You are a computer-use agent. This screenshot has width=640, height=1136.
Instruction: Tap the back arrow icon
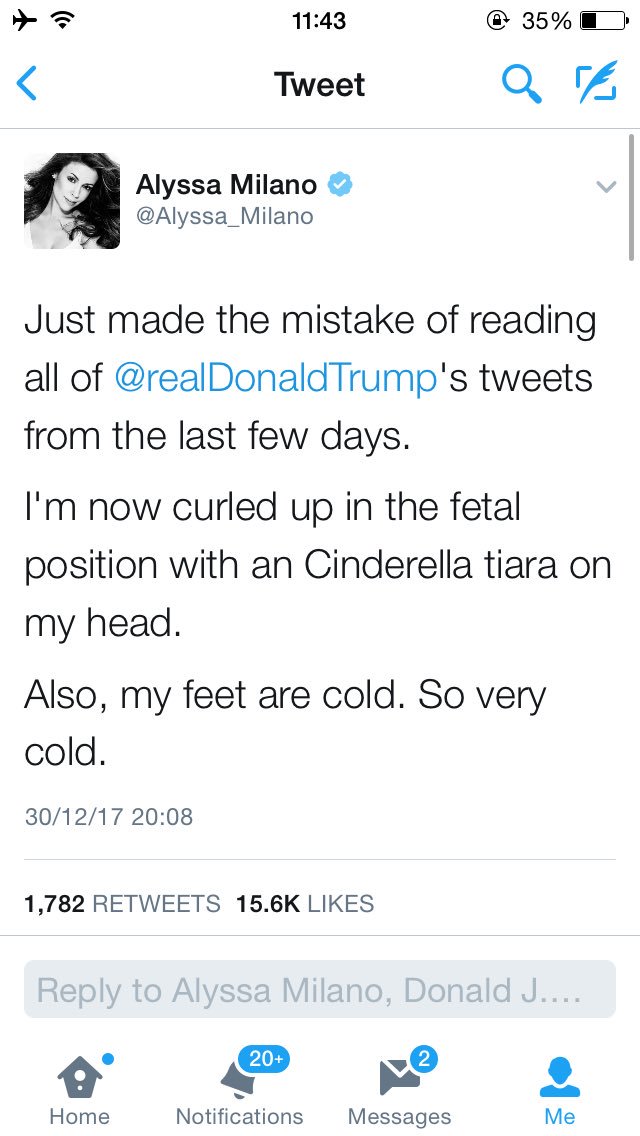tap(26, 84)
